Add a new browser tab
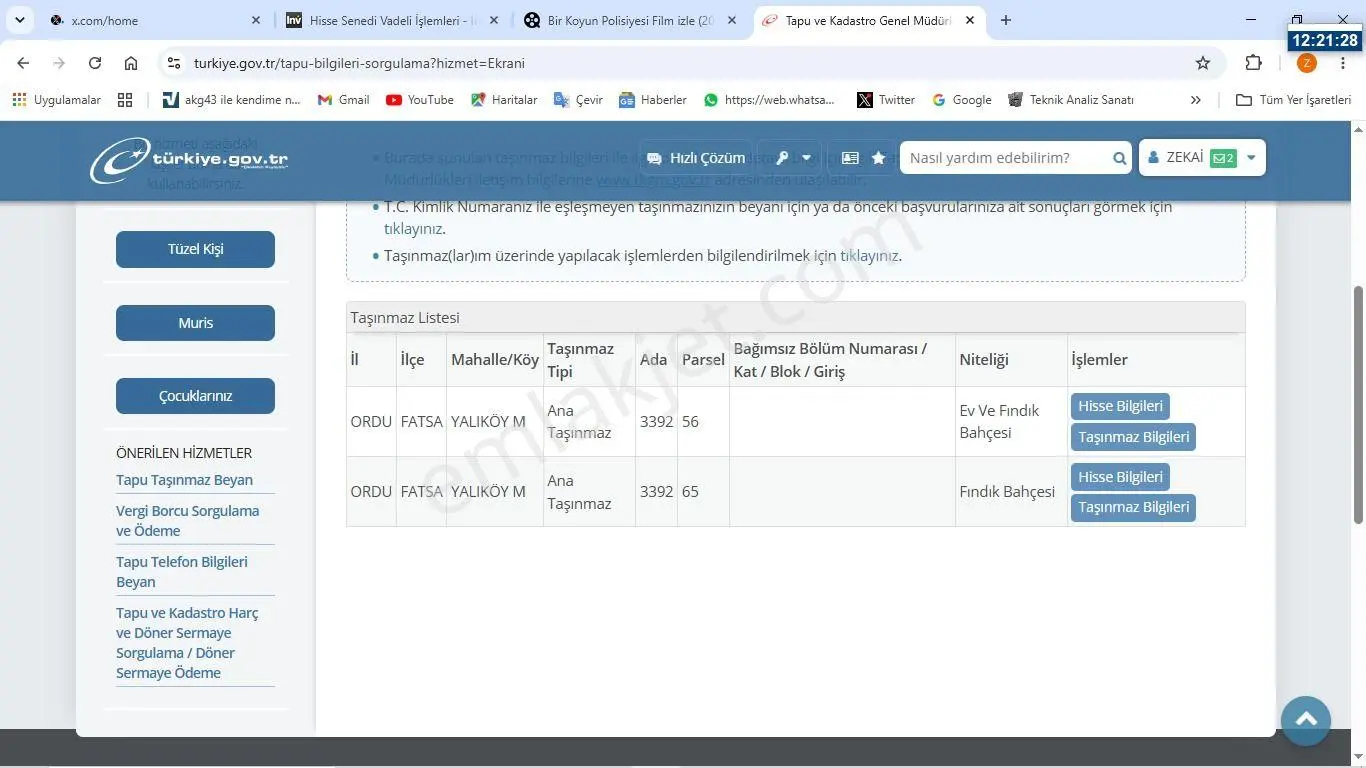Viewport: 1366px width, 768px height. [x=1006, y=20]
